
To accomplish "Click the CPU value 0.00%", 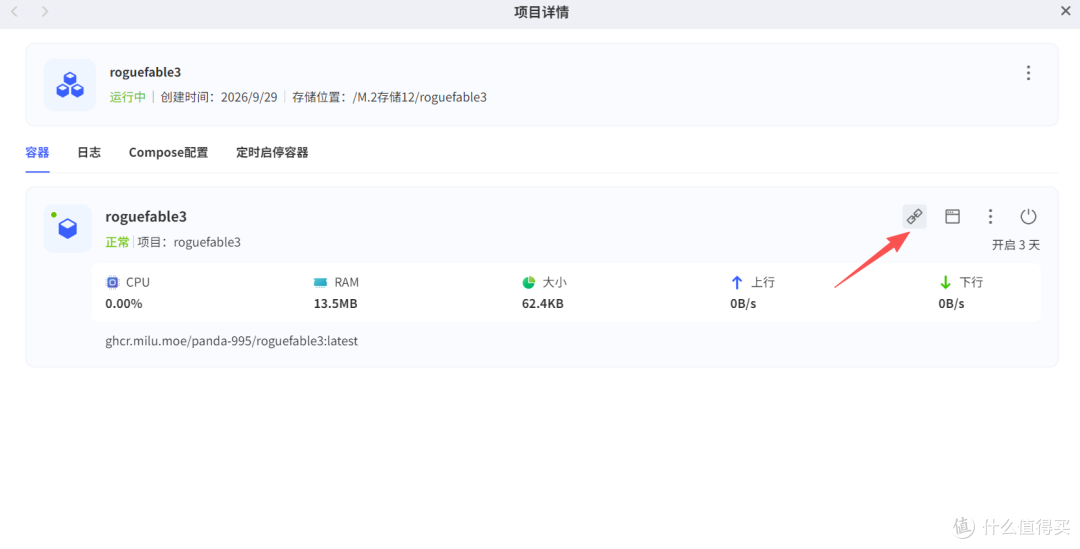I will click(x=124, y=303).
